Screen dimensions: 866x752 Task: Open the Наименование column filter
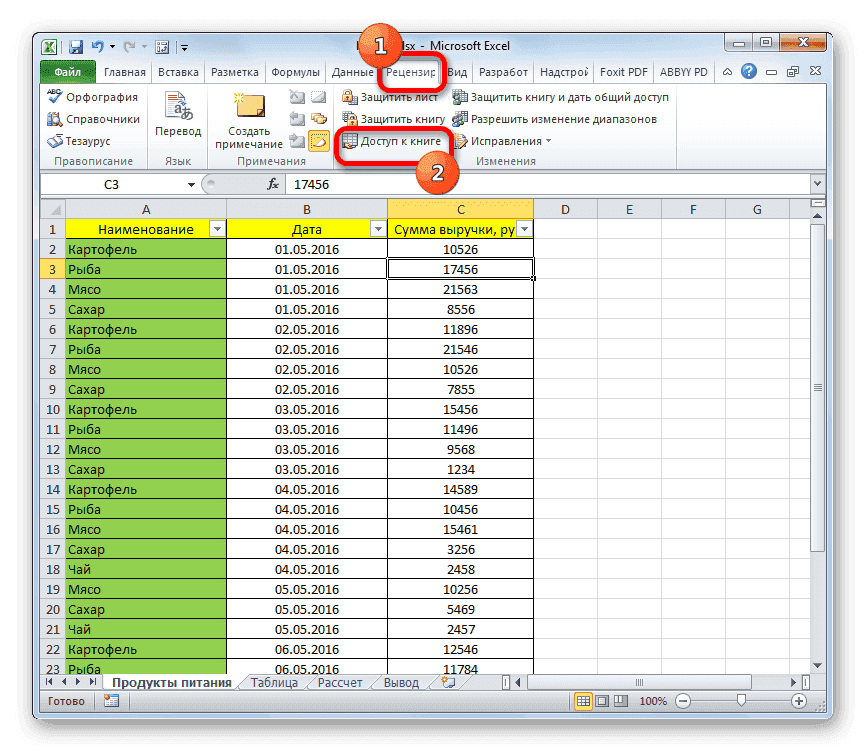tap(218, 229)
